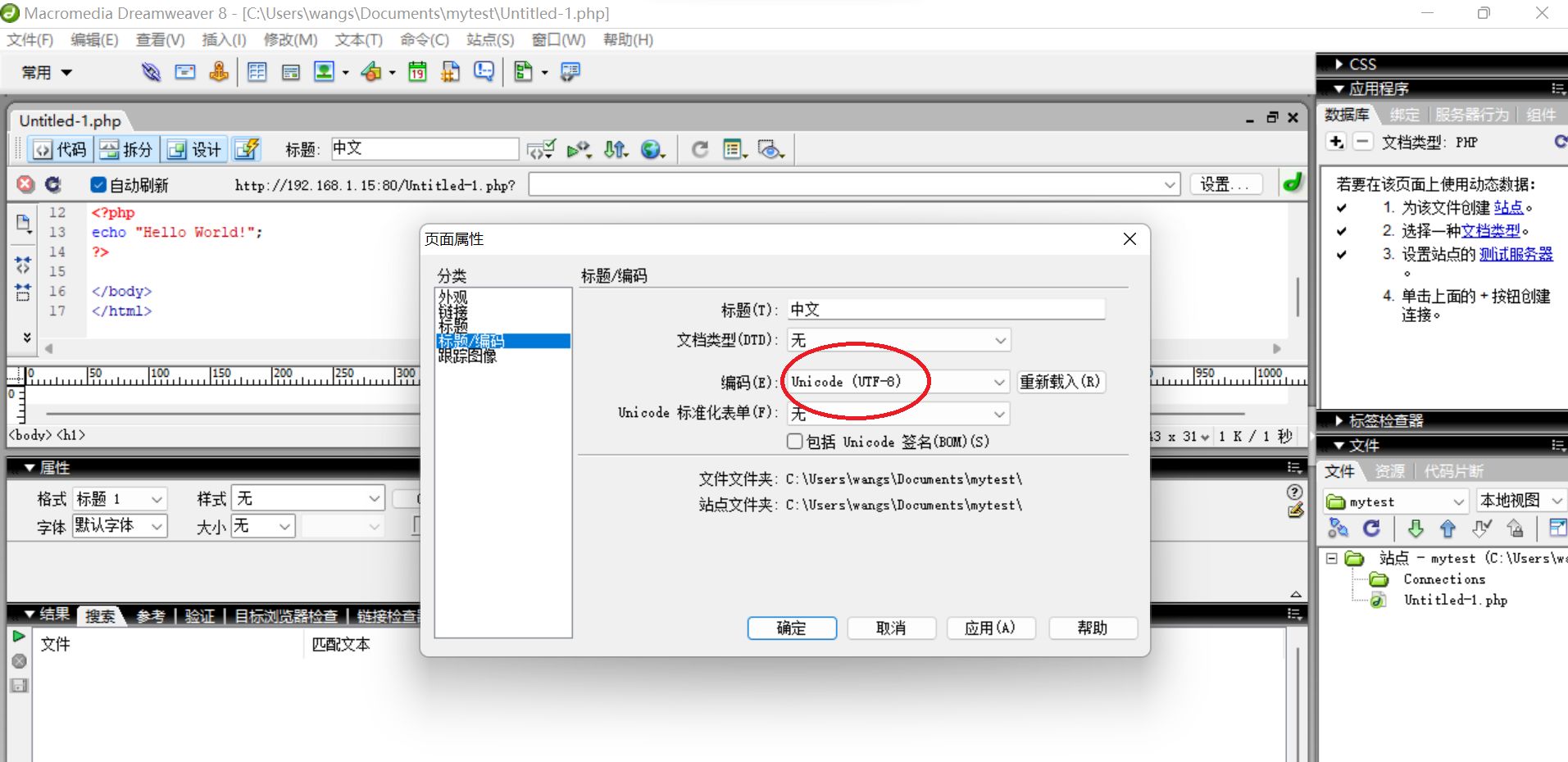Switch to the 参考 results tab
Screen dimensions: 1568x762
[150, 616]
